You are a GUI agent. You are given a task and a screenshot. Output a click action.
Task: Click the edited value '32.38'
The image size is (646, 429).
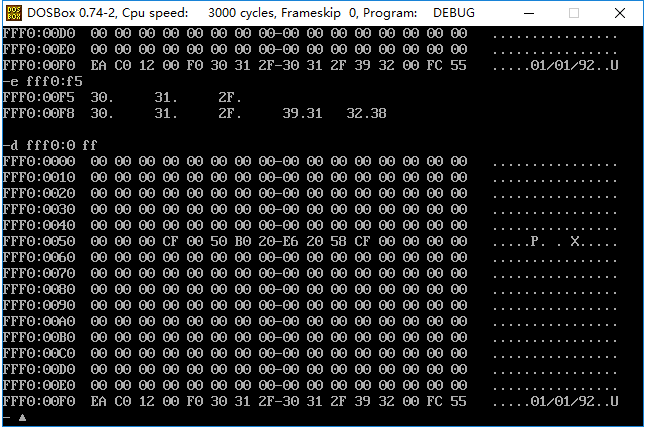(366, 114)
